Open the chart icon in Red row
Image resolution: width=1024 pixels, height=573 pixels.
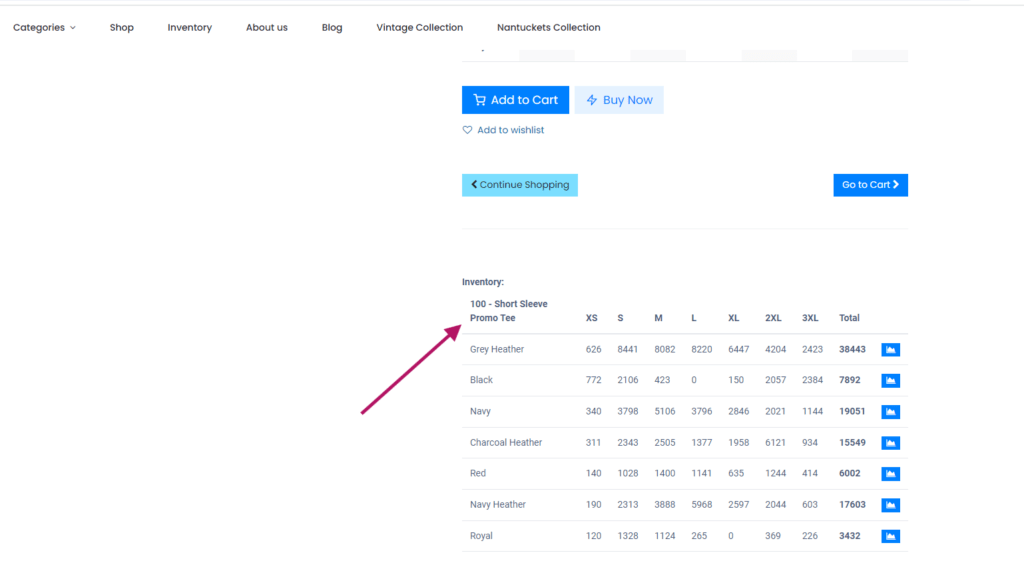890,474
